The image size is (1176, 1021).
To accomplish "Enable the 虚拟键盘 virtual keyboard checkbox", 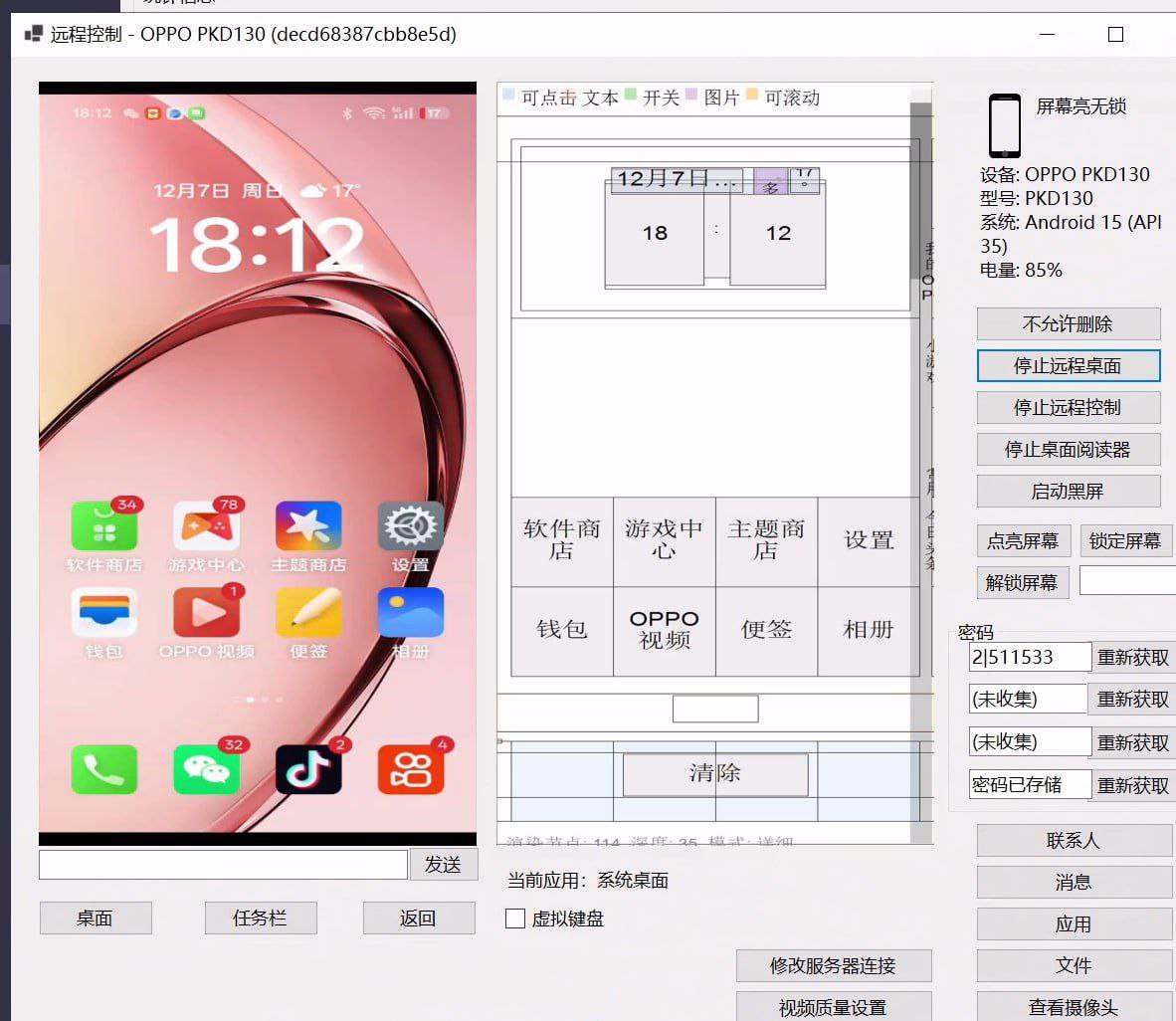I will [515, 919].
